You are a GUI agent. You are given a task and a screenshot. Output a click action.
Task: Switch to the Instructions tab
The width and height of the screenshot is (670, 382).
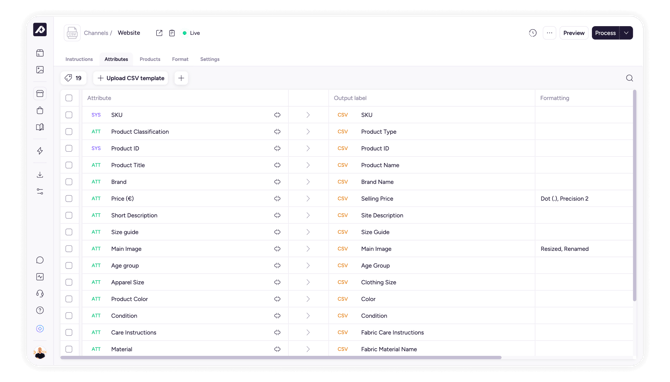click(79, 59)
